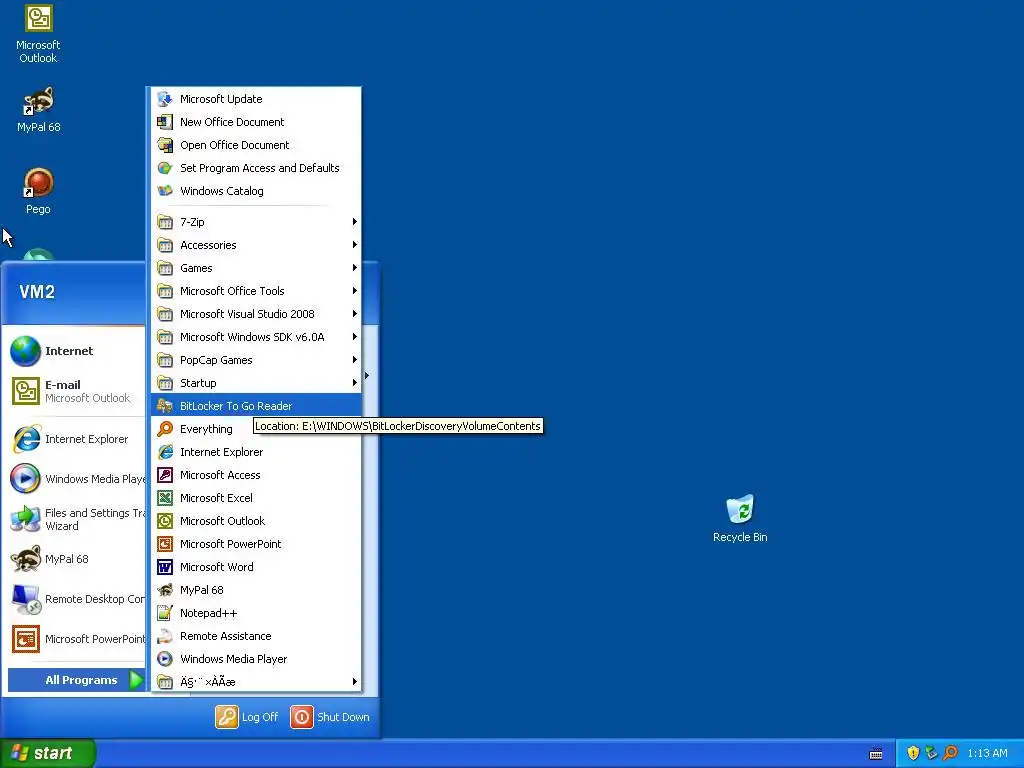1024x768 pixels.
Task: Click the Windows start button
Action: (x=48, y=753)
